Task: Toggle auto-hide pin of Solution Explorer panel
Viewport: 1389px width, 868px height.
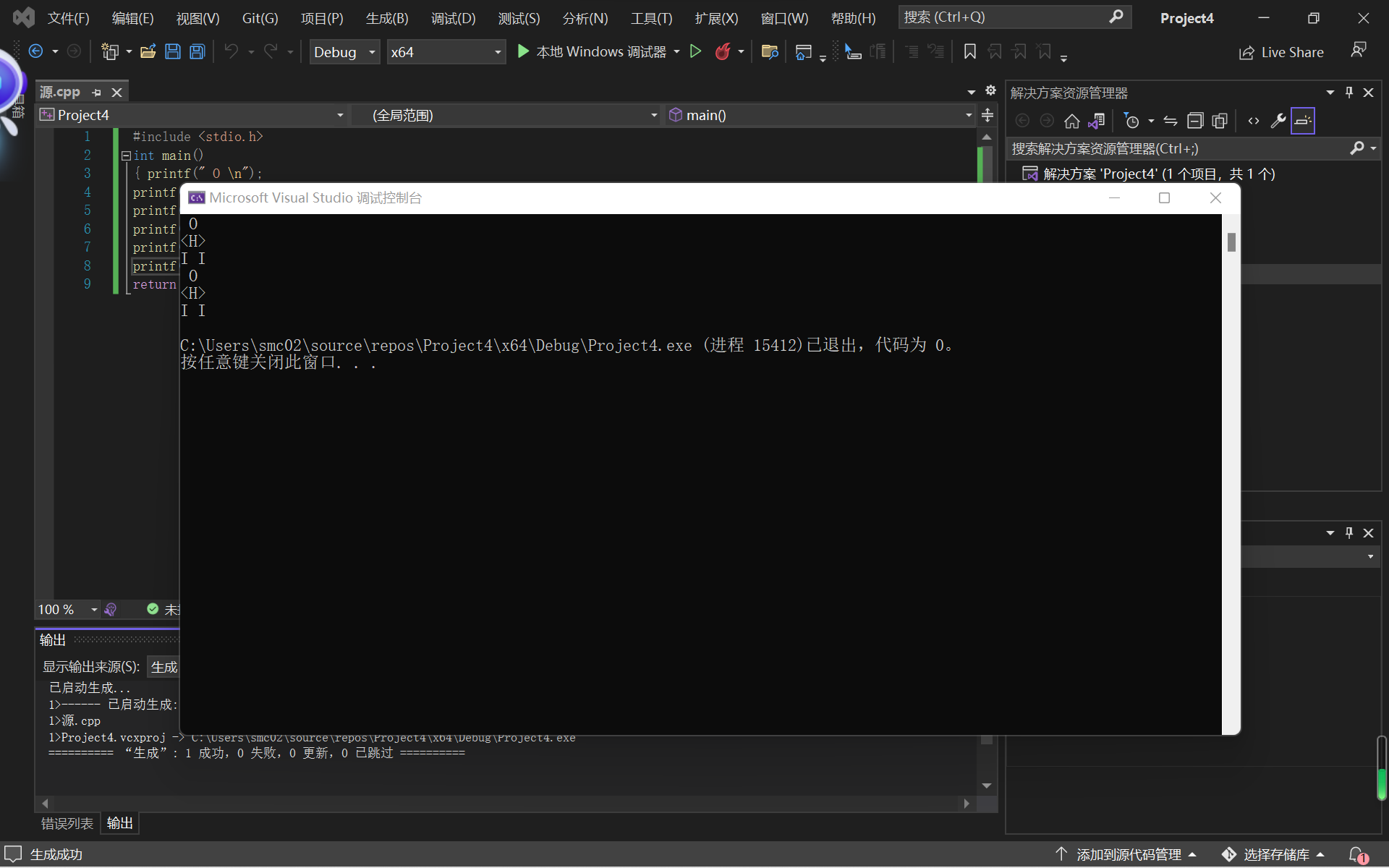Action: [1348, 93]
